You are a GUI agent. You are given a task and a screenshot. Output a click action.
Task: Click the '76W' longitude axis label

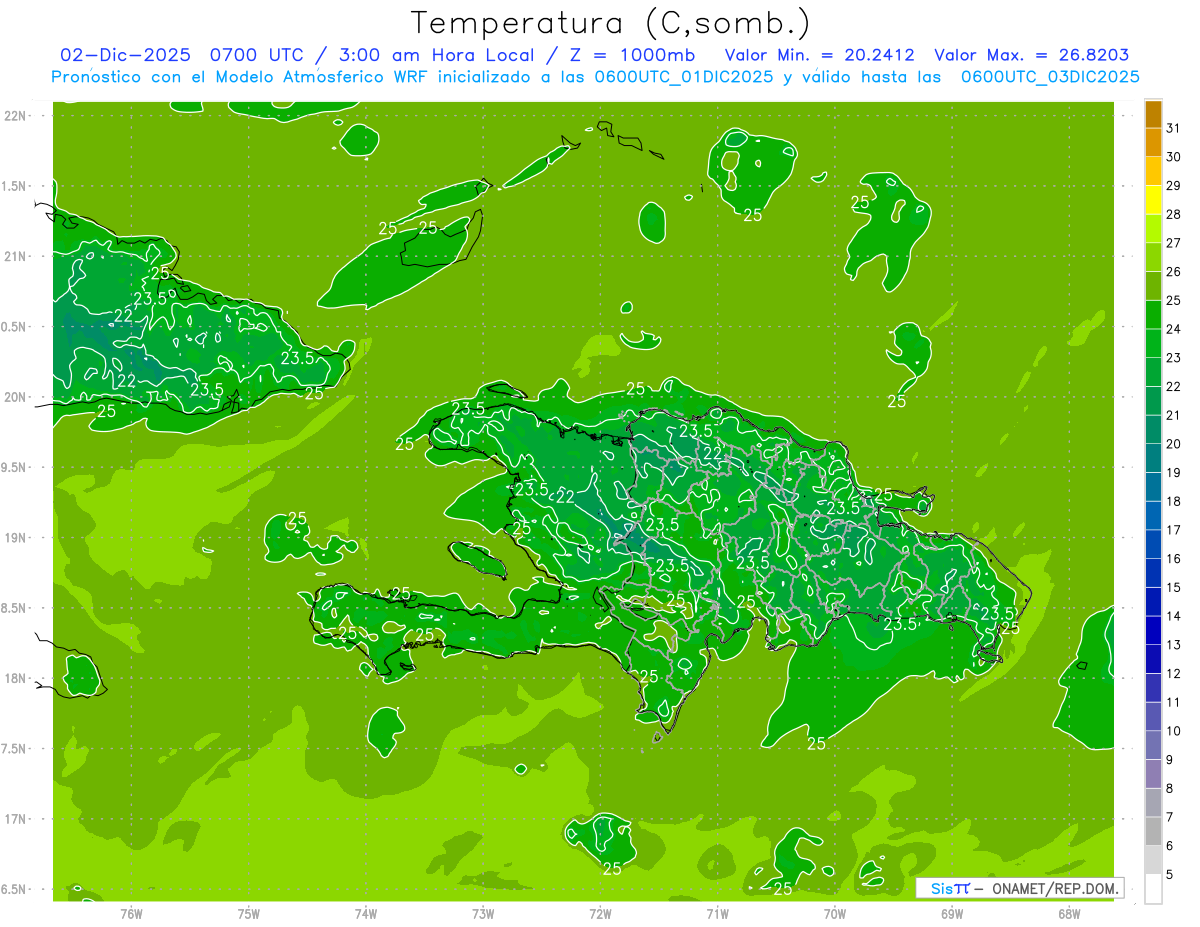click(131, 913)
